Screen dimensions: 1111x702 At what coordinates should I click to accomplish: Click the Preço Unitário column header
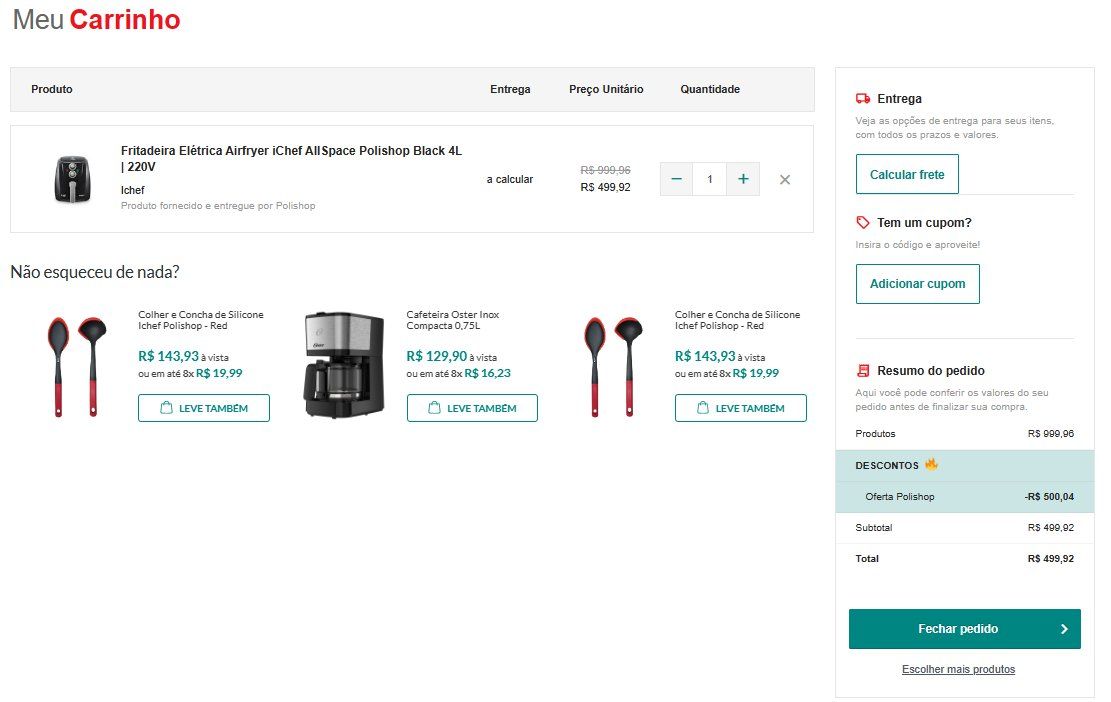(x=606, y=89)
